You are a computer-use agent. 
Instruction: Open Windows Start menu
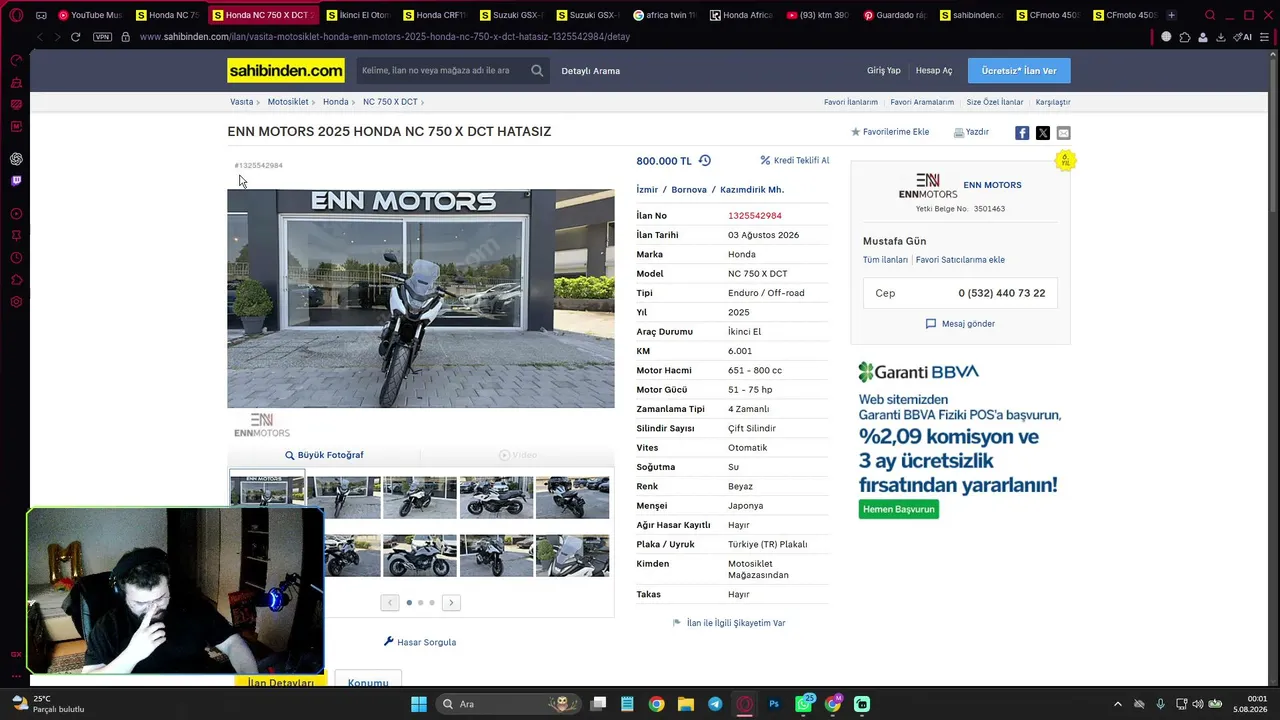419,704
